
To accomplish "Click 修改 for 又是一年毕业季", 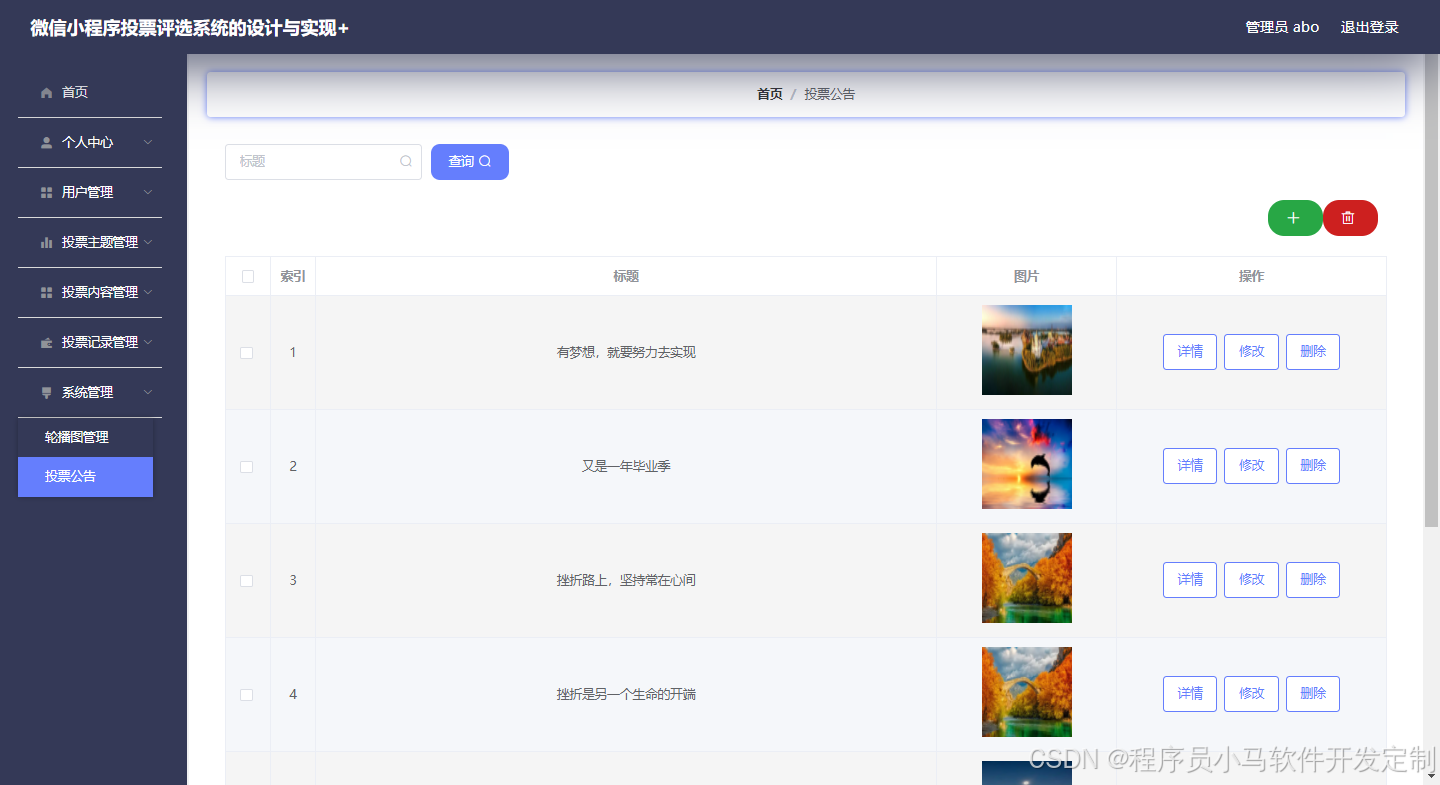I will (x=1251, y=466).
